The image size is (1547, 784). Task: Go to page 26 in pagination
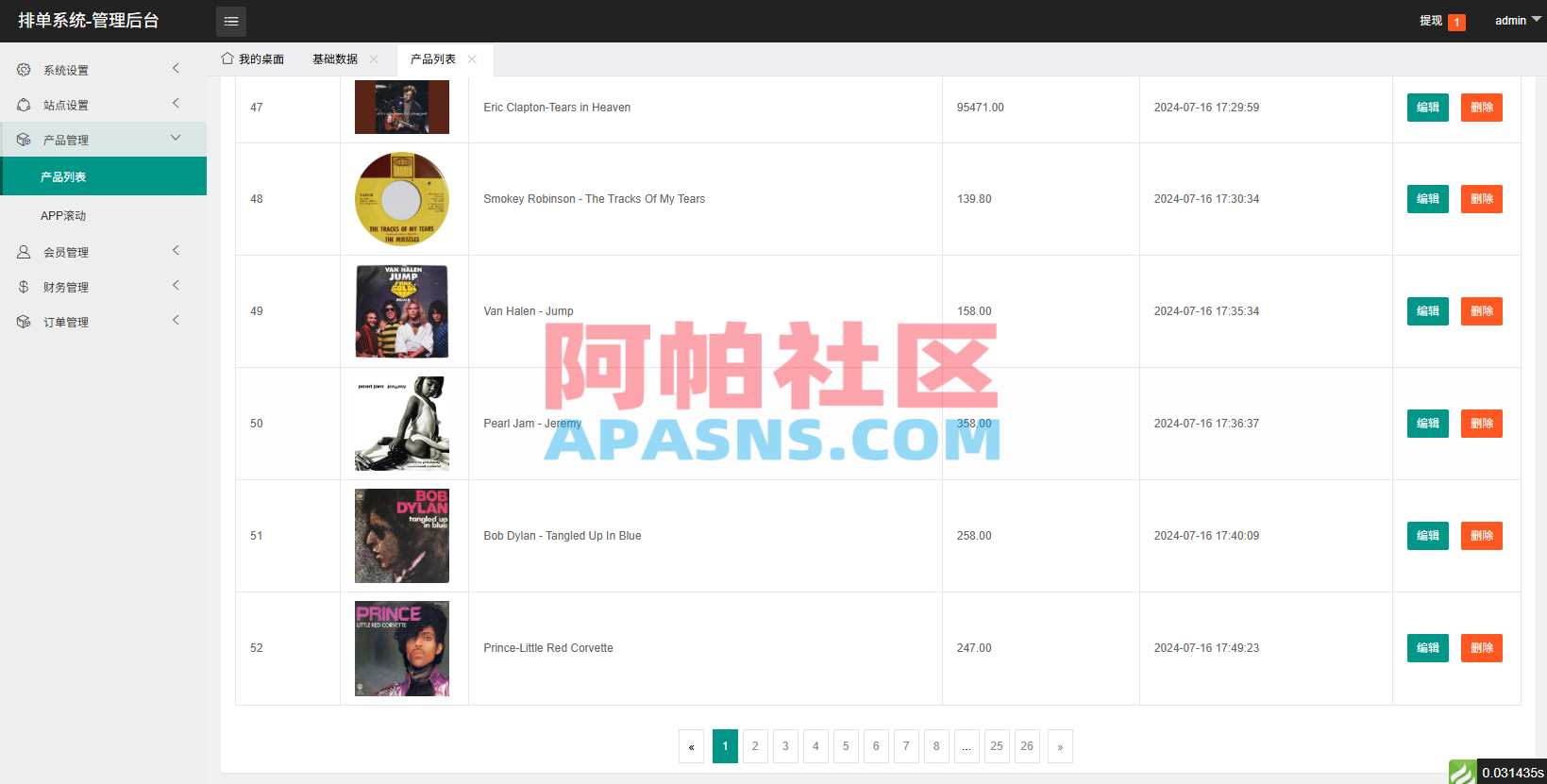pos(1027,746)
